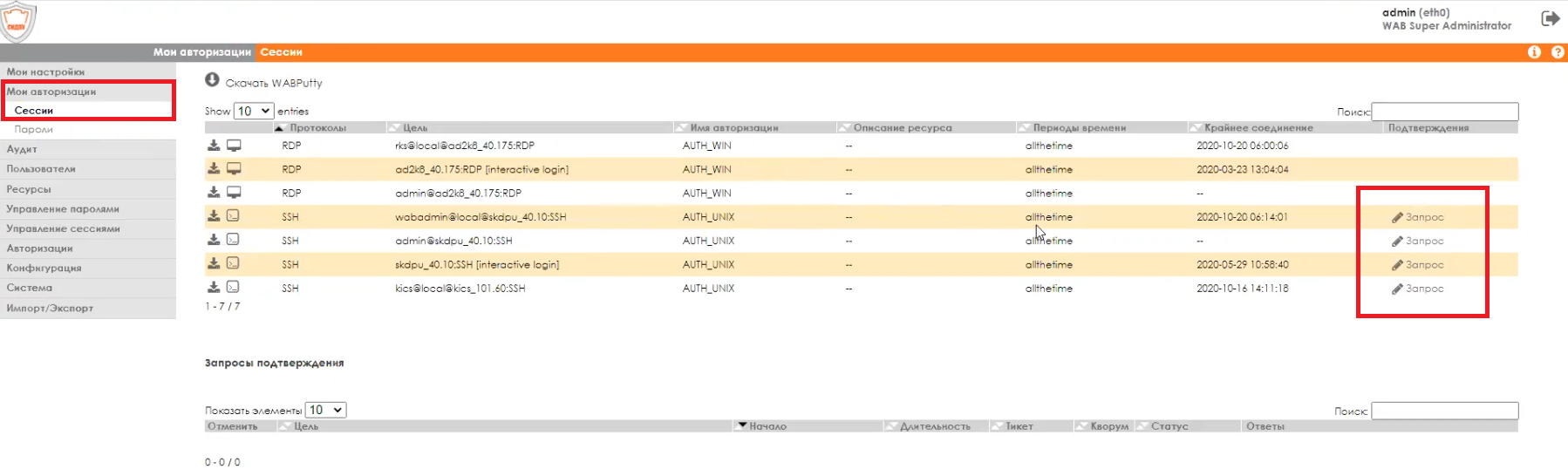Viewport: 1568px width, 476px height.
Task: Click Запрос for kics@local@kics_101.60:SSH
Action: pyautogui.click(x=1418, y=288)
